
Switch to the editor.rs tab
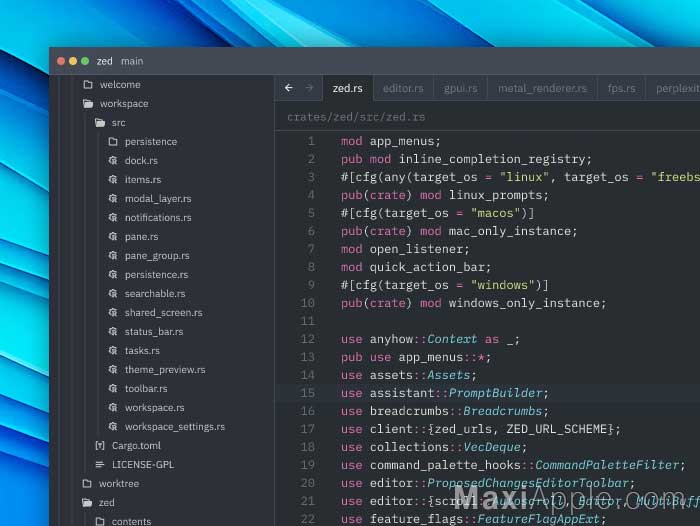(403, 88)
